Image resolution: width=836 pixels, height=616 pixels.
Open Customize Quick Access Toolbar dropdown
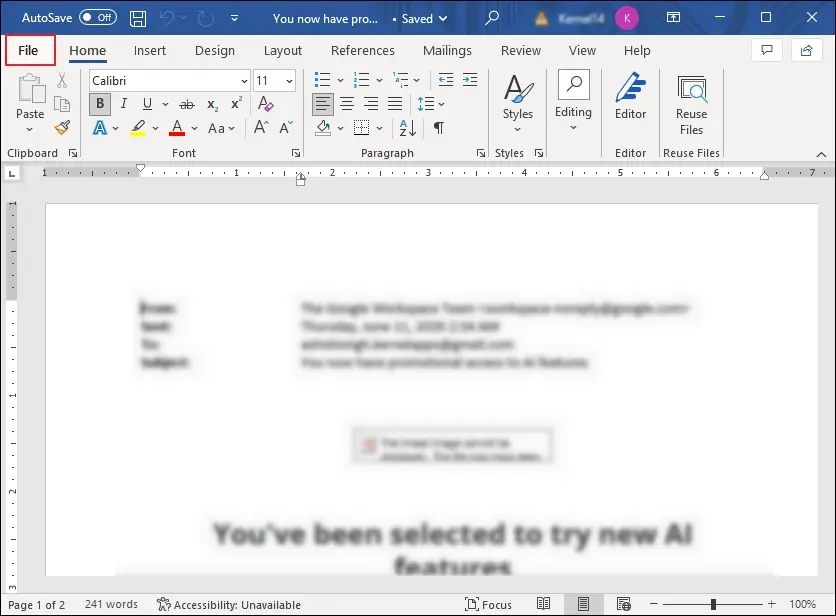[234, 19]
